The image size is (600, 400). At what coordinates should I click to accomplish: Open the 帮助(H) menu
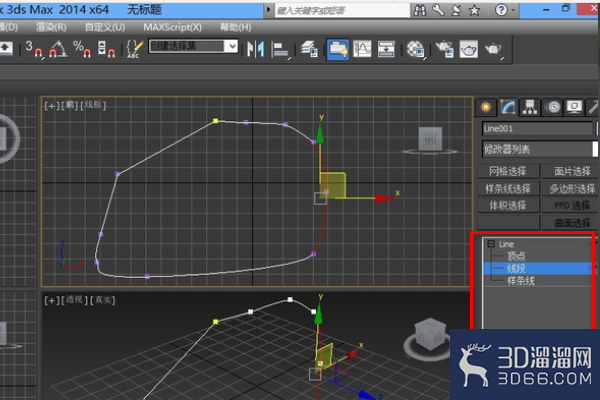[236, 27]
